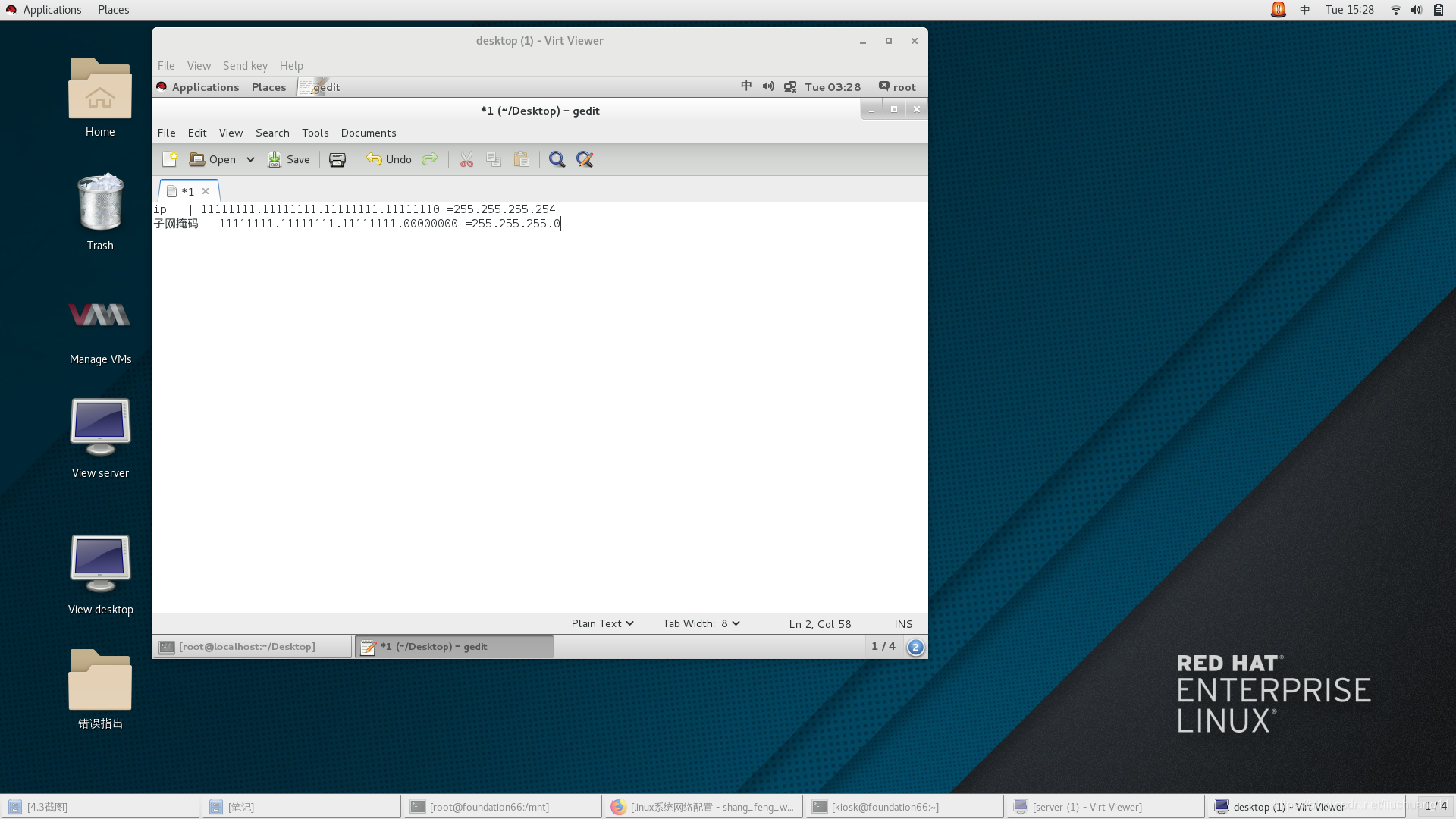Open Virt Viewer Help menu

pos(291,66)
